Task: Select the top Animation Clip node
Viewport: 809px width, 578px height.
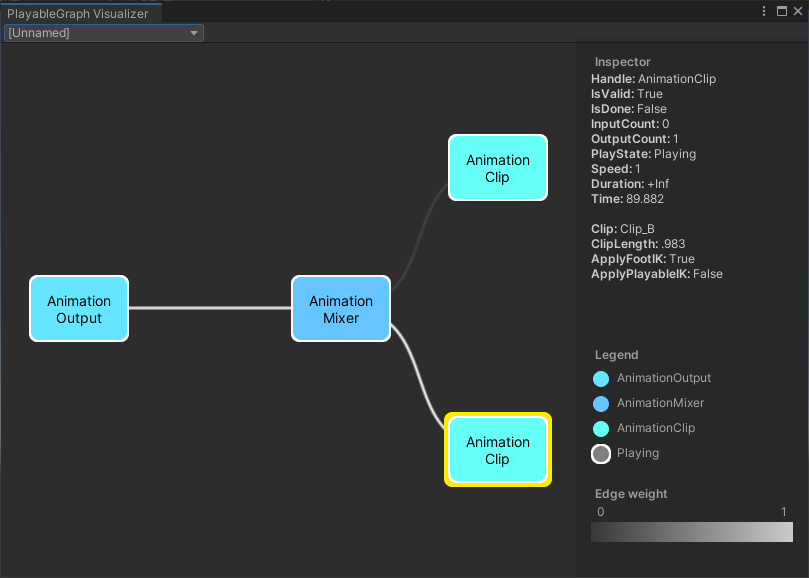Action: [497, 167]
